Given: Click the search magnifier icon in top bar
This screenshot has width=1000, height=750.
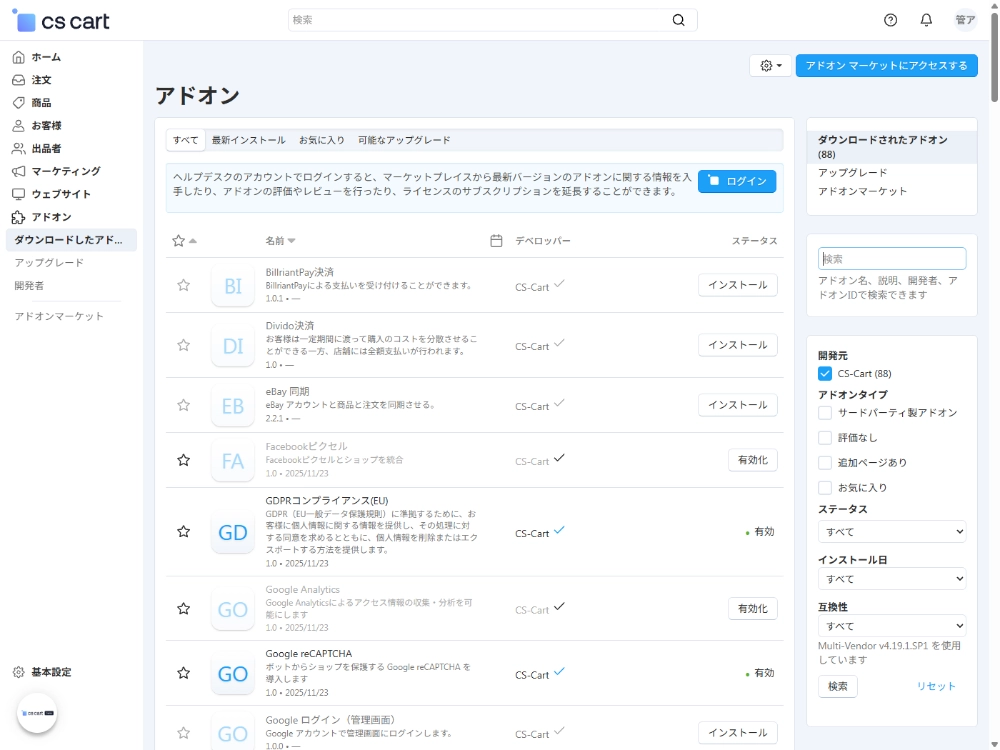Looking at the screenshot, I should [679, 20].
